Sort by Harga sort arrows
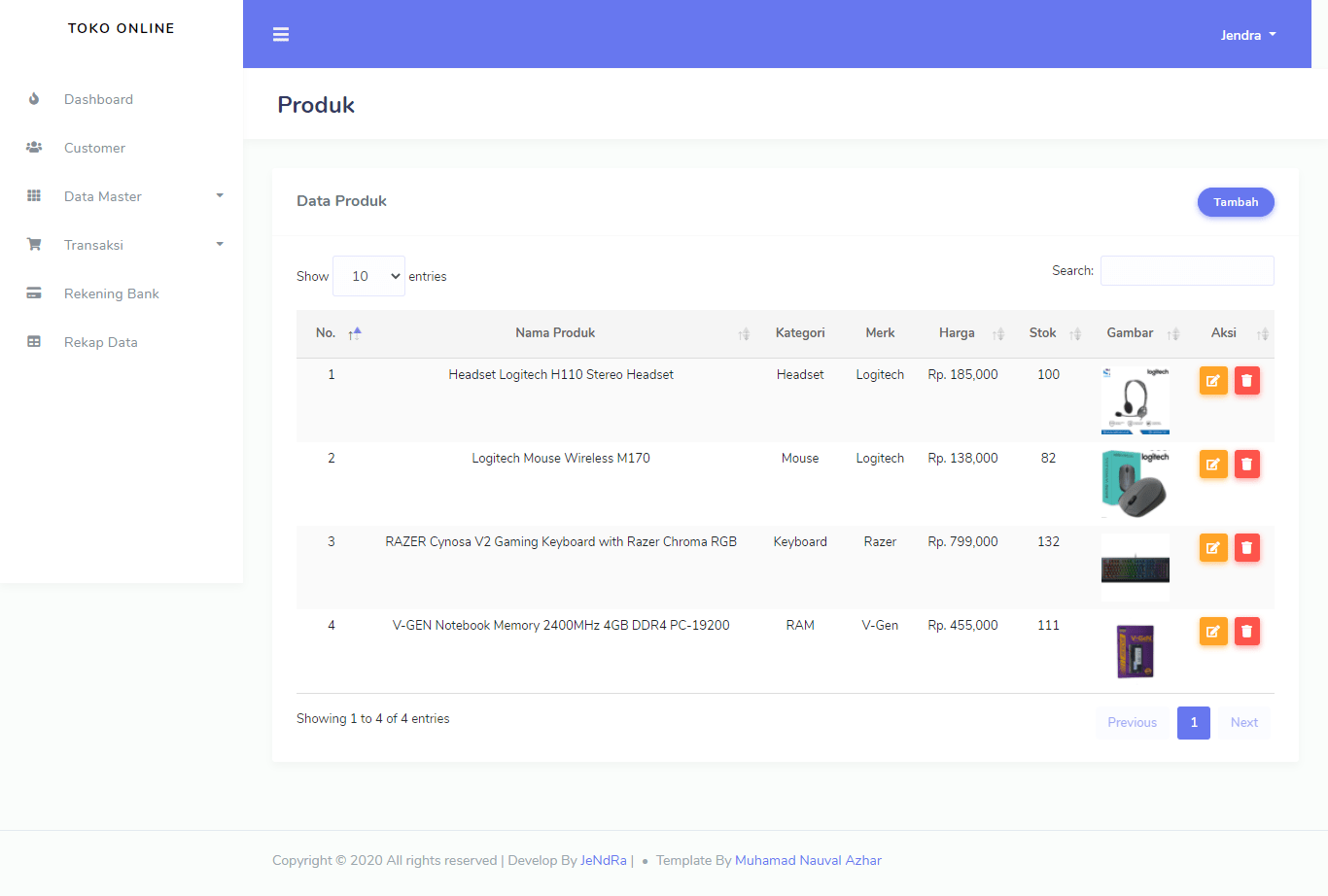Image resolution: width=1328 pixels, height=896 pixels. 998,334
